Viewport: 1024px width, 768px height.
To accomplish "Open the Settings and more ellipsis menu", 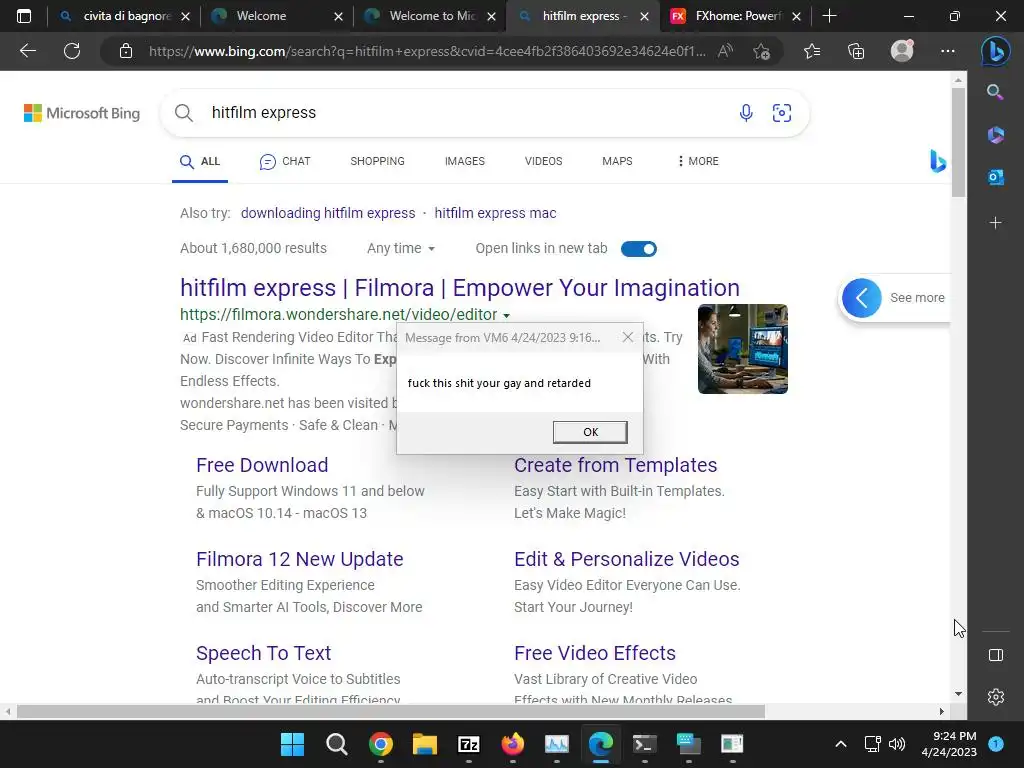I will (948, 51).
